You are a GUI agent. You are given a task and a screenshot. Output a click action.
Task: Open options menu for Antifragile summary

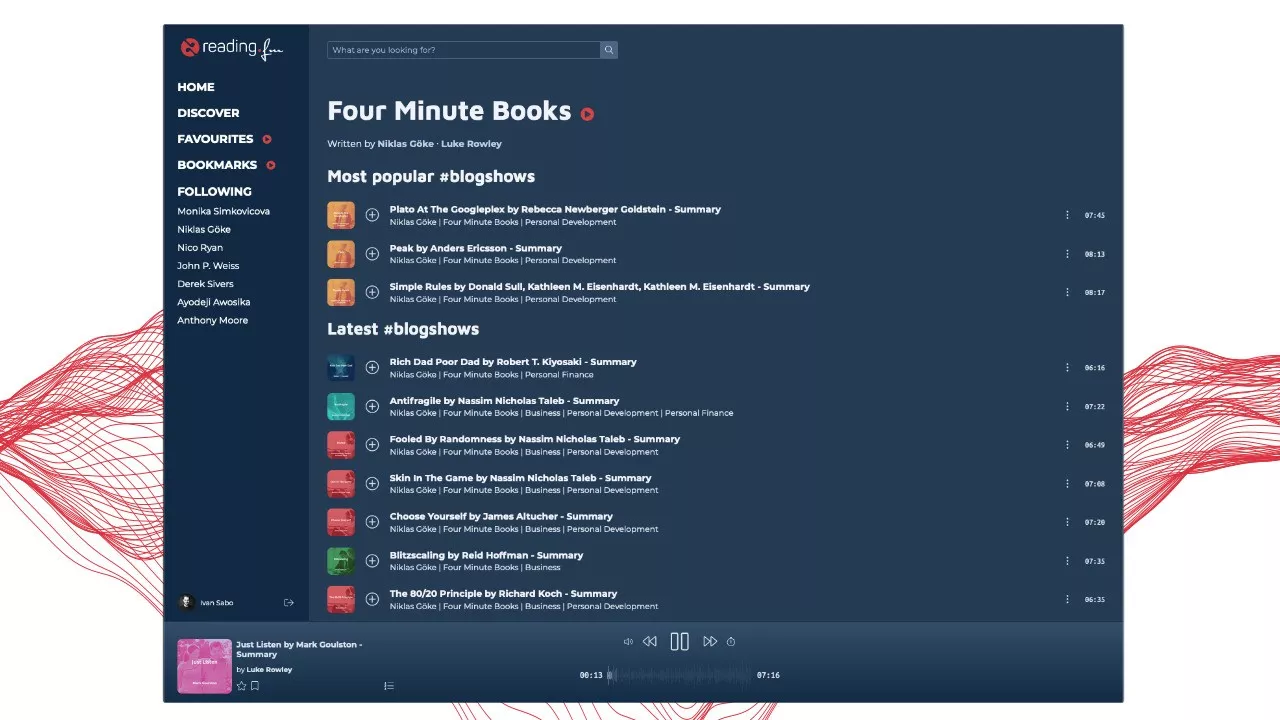coord(1067,407)
